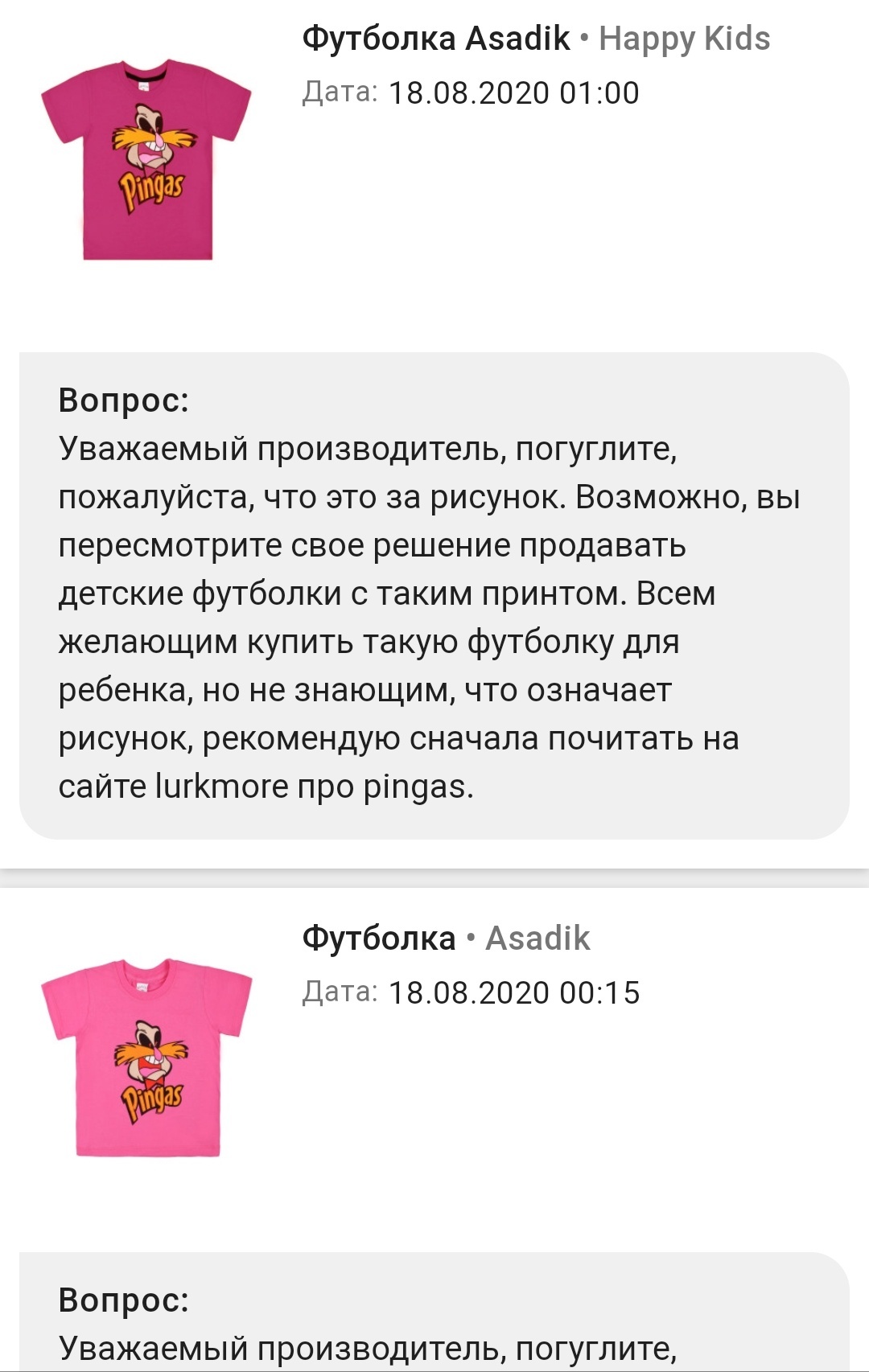Viewport: 869px width, 1372px height.
Task: Tap the first "Вопрос:" heading
Action: point(124,400)
